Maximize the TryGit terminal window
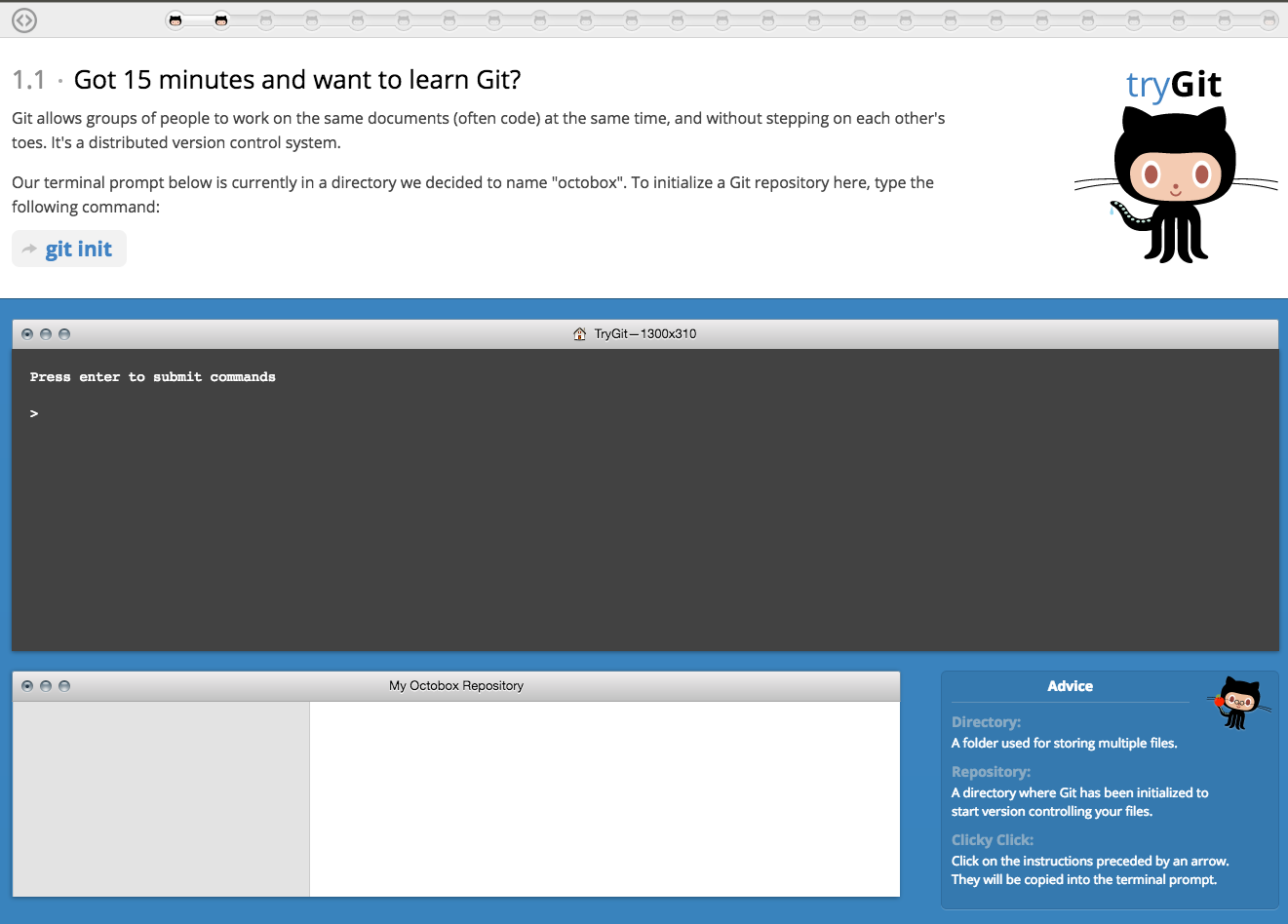The image size is (1288, 924). point(64,334)
